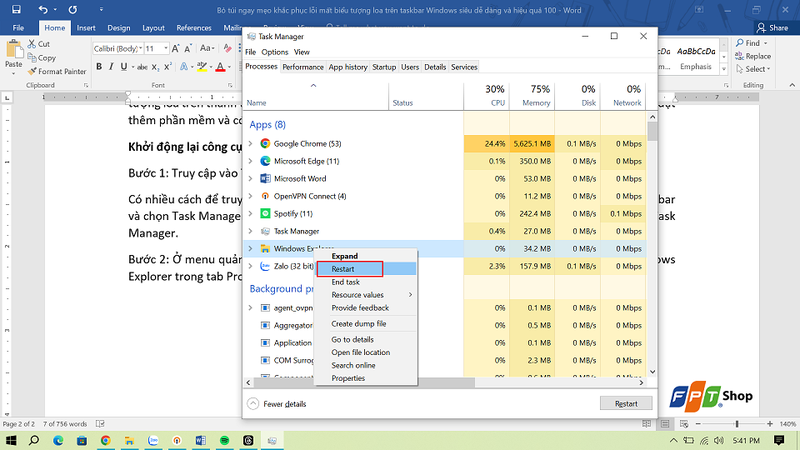Image resolution: width=800 pixels, height=450 pixels.
Task: Sort processes by the Memory column header
Action: click(x=532, y=96)
